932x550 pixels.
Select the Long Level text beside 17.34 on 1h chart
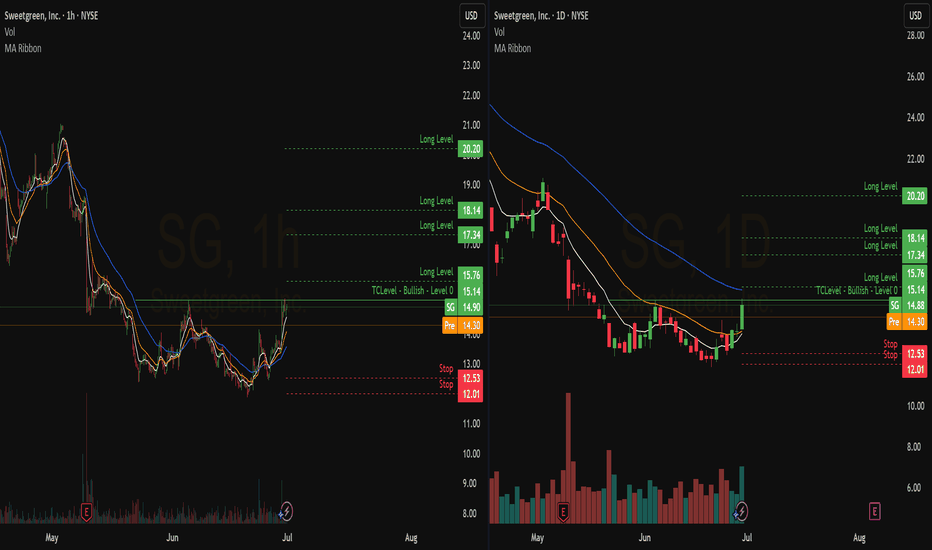(x=436, y=225)
